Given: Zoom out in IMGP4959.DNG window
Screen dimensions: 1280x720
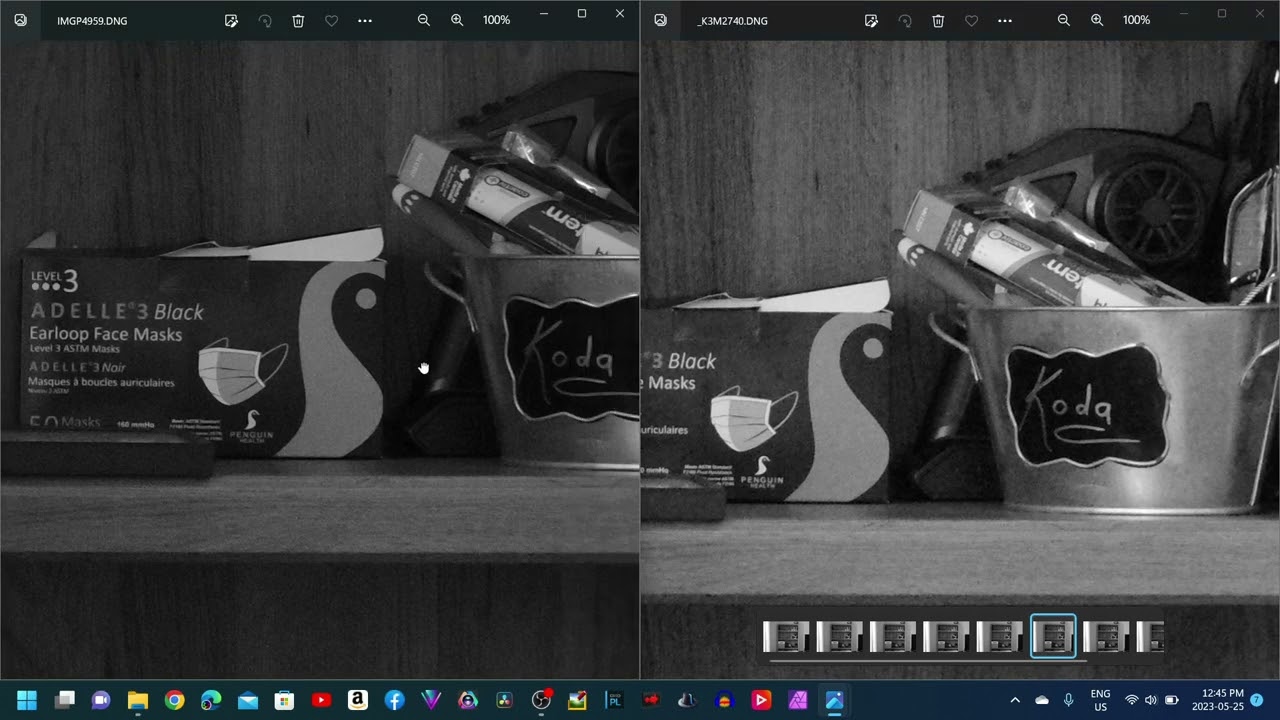Looking at the screenshot, I should coord(424,20).
